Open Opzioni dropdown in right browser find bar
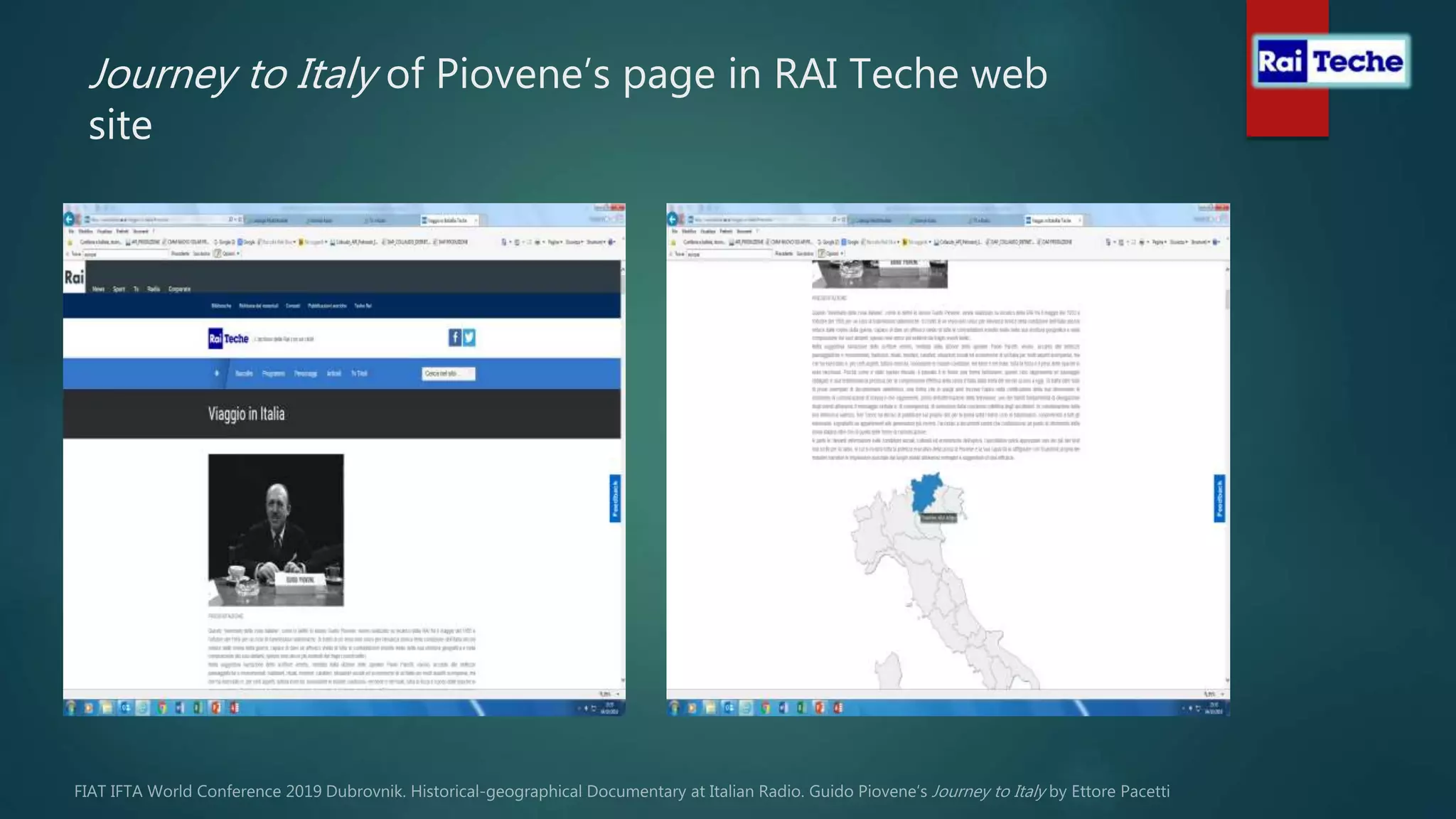Screen dimensions: 1456x819 [x=831, y=254]
